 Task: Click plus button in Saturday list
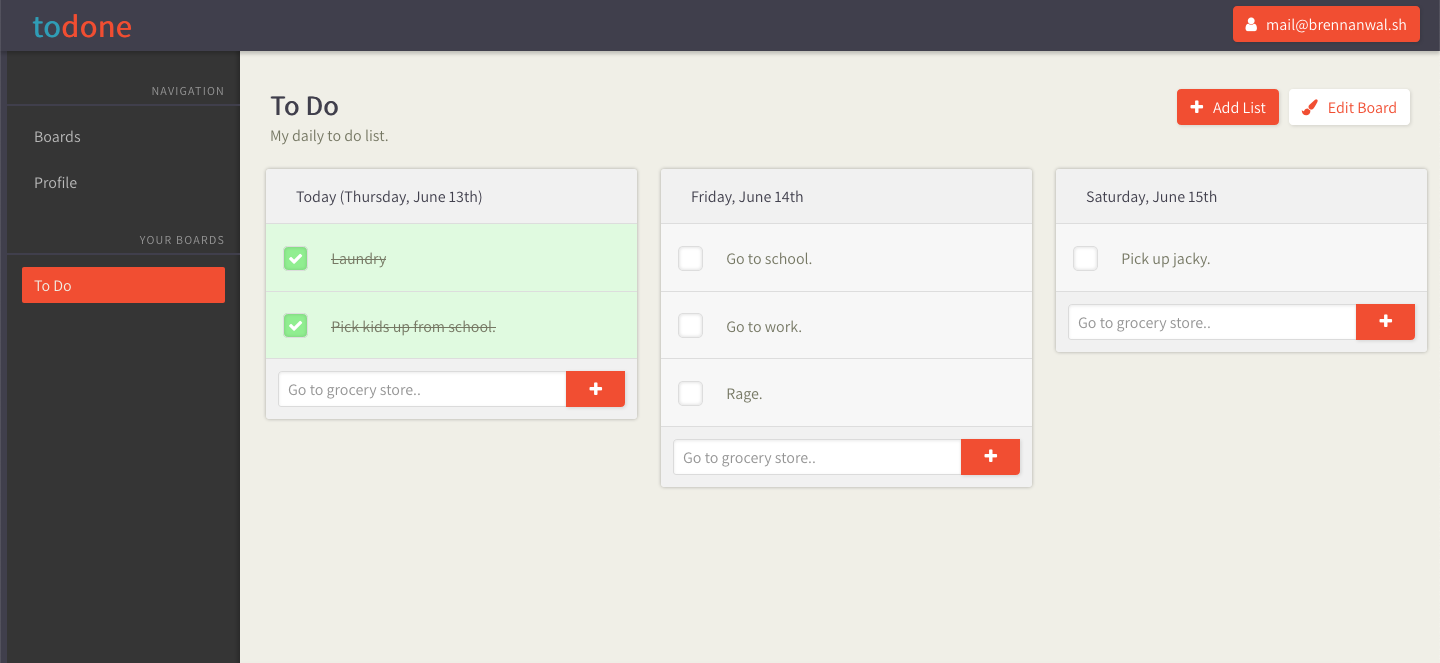pos(1385,322)
